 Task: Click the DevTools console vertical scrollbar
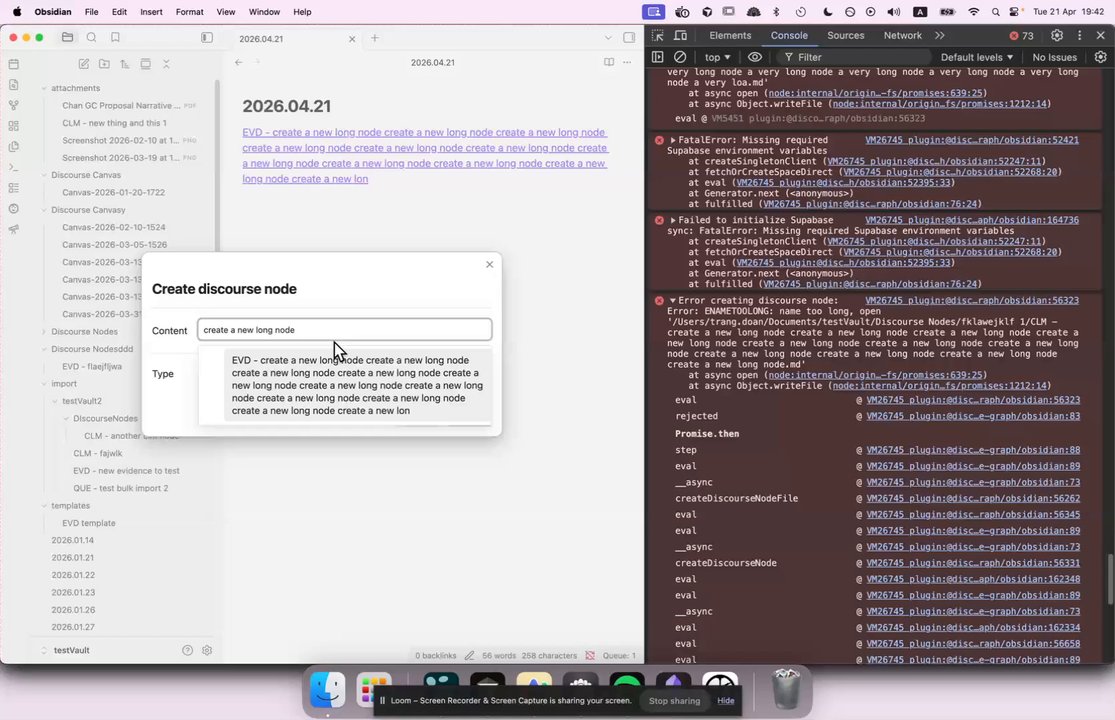point(1109,579)
